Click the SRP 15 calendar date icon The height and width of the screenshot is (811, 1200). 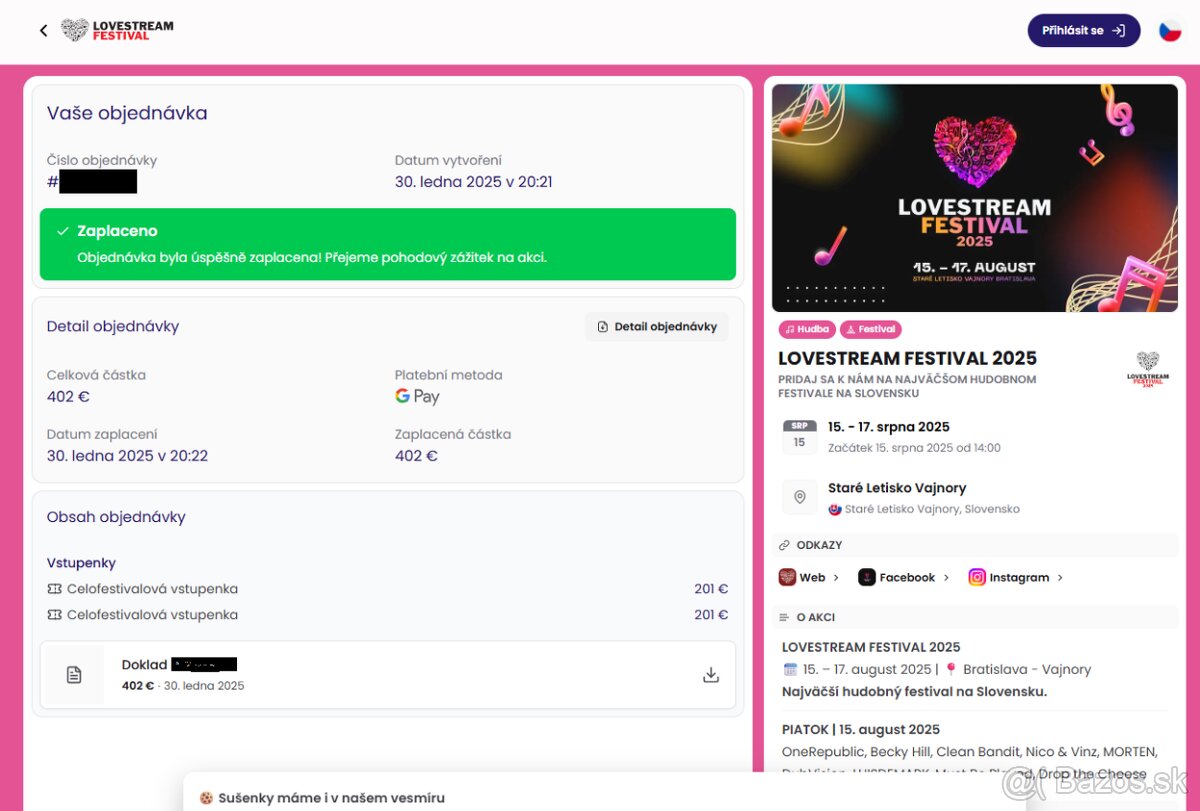pyautogui.click(x=799, y=436)
